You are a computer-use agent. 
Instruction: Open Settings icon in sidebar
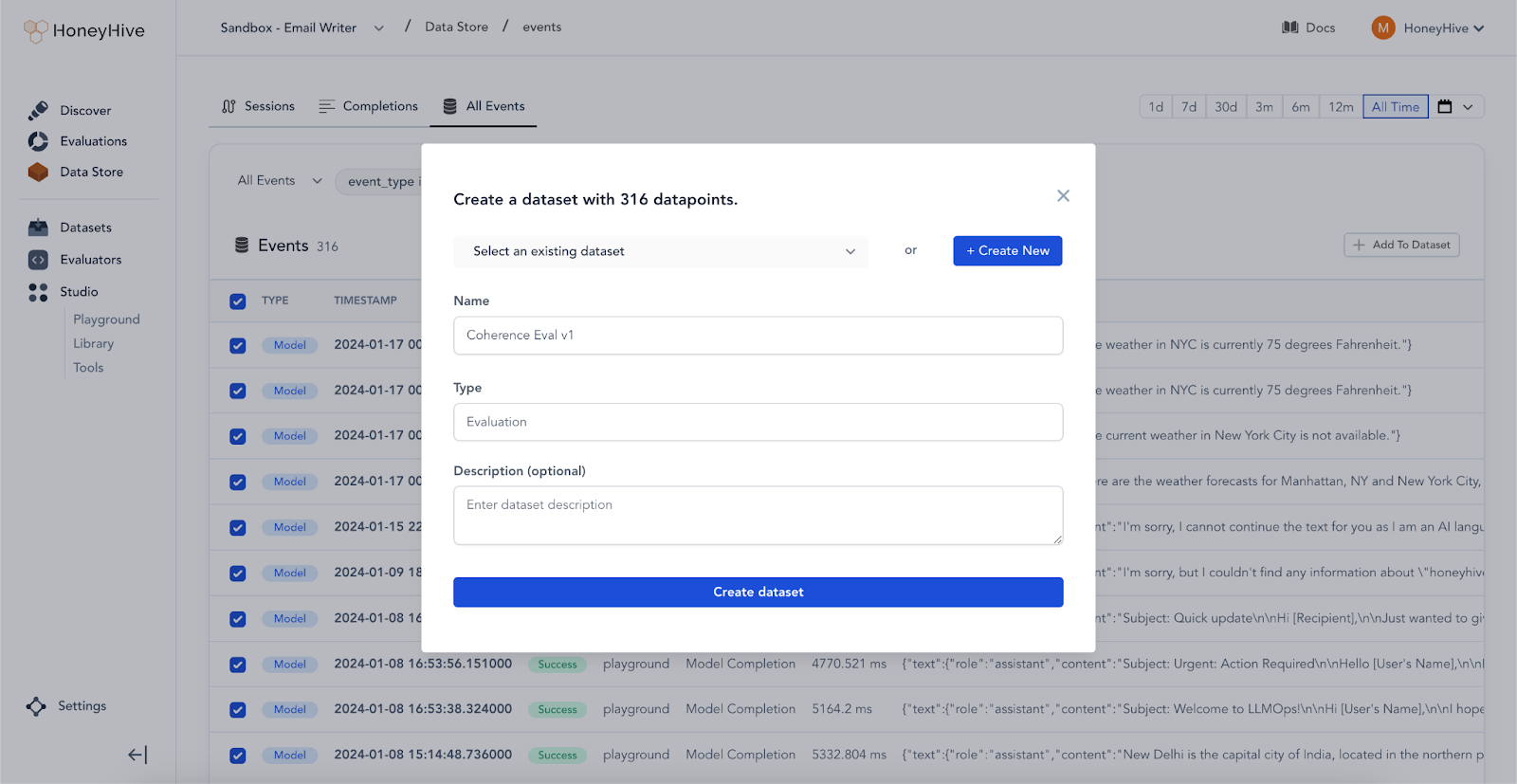[36, 706]
